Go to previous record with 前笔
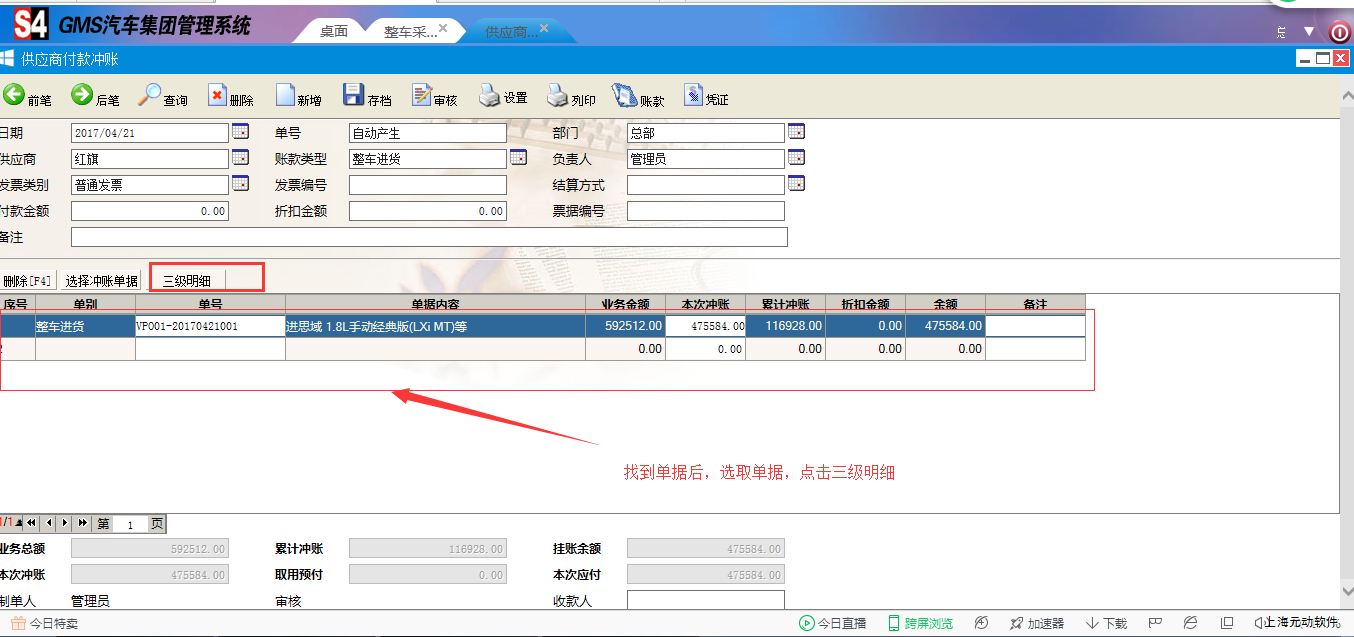 coord(14,96)
